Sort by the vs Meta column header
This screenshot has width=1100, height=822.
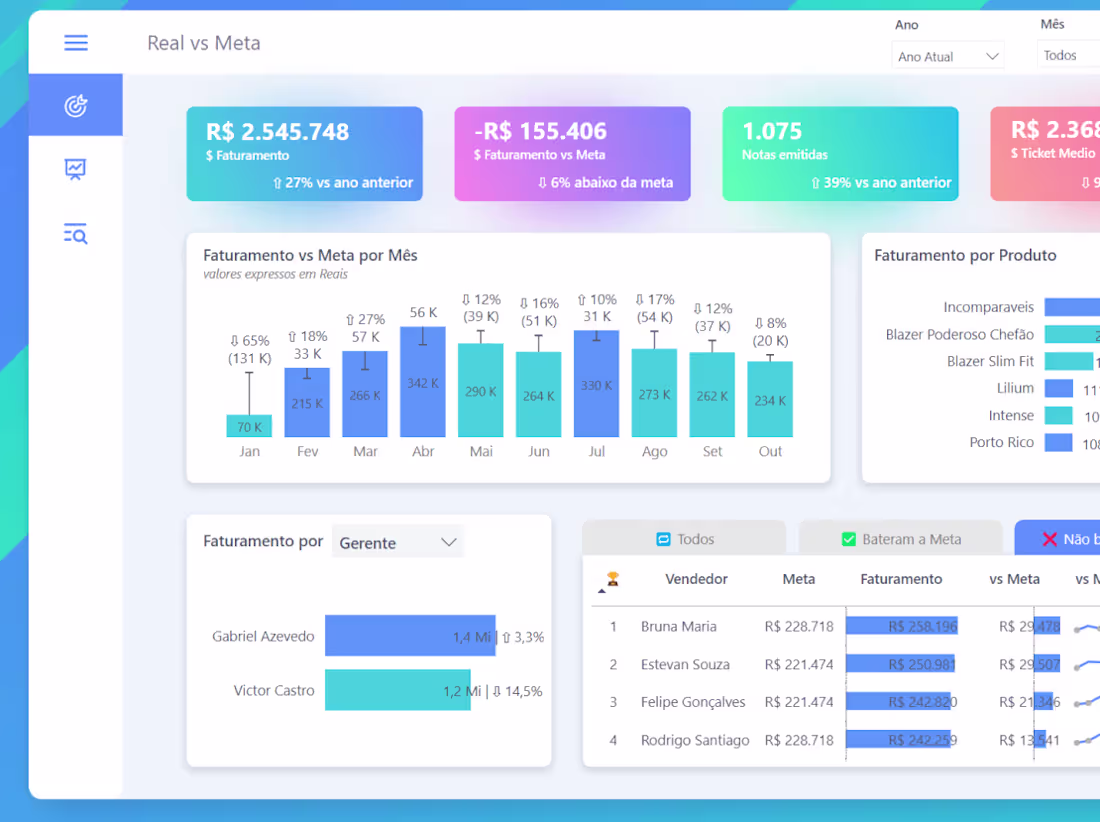pyautogui.click(x=1014, y=579)
